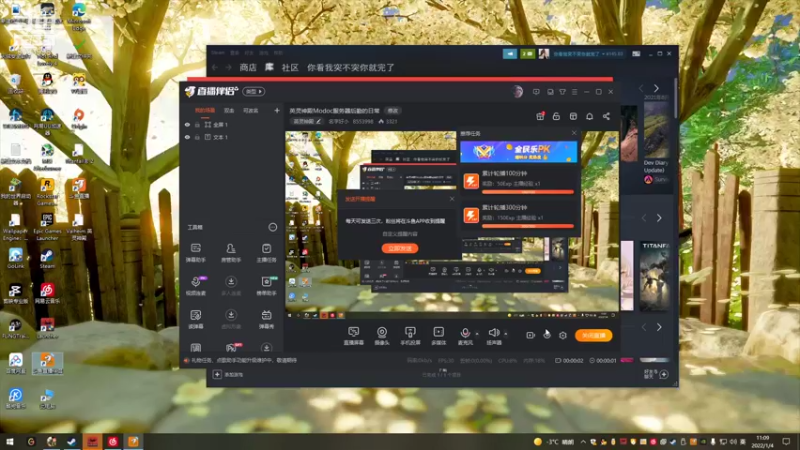Viewport: 800px width, 450px height.
Task: Switch to the second scene tab
Action: [229, 110]
